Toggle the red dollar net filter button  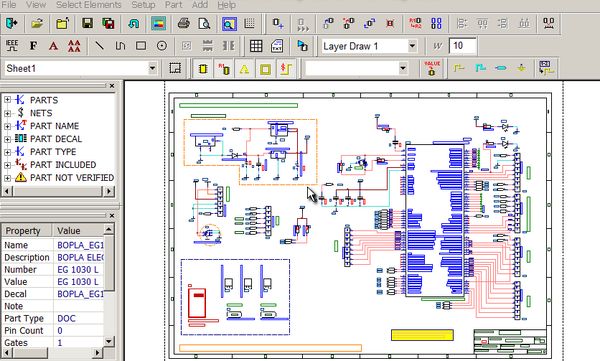pos(286,69)
